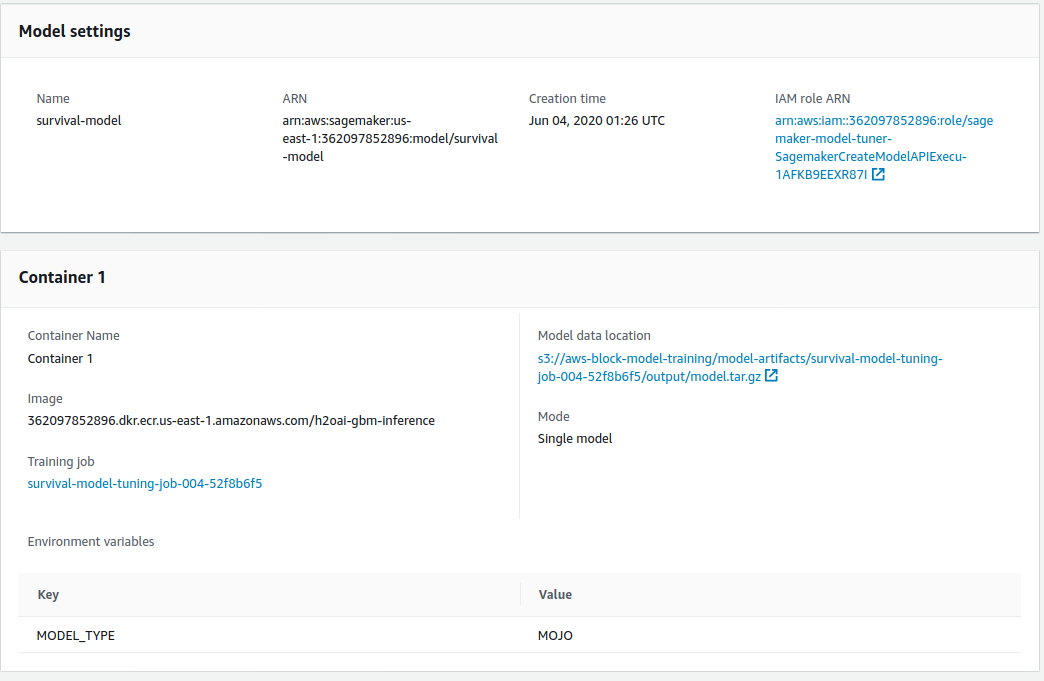Open training job survival-model-tuning-job-004-52f8b6f5
This screenshot has height=681, width=1044.
[x=144, y=483]
